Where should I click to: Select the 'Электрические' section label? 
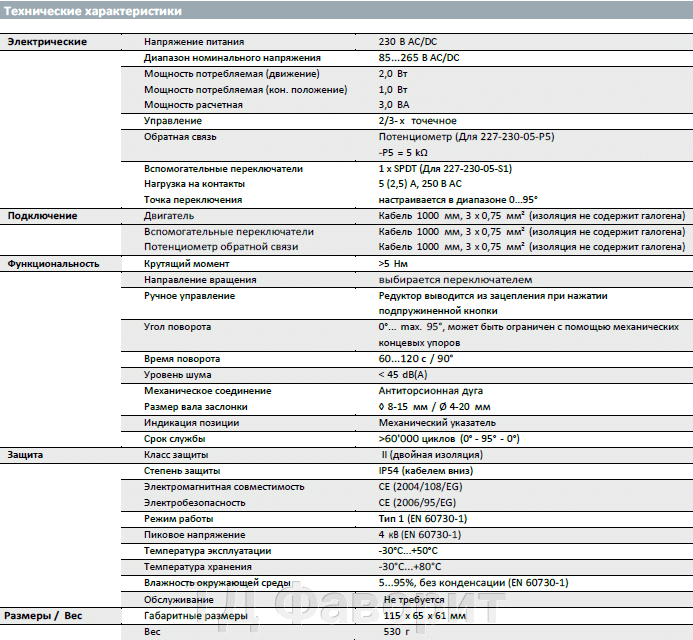tap(47, 42)
